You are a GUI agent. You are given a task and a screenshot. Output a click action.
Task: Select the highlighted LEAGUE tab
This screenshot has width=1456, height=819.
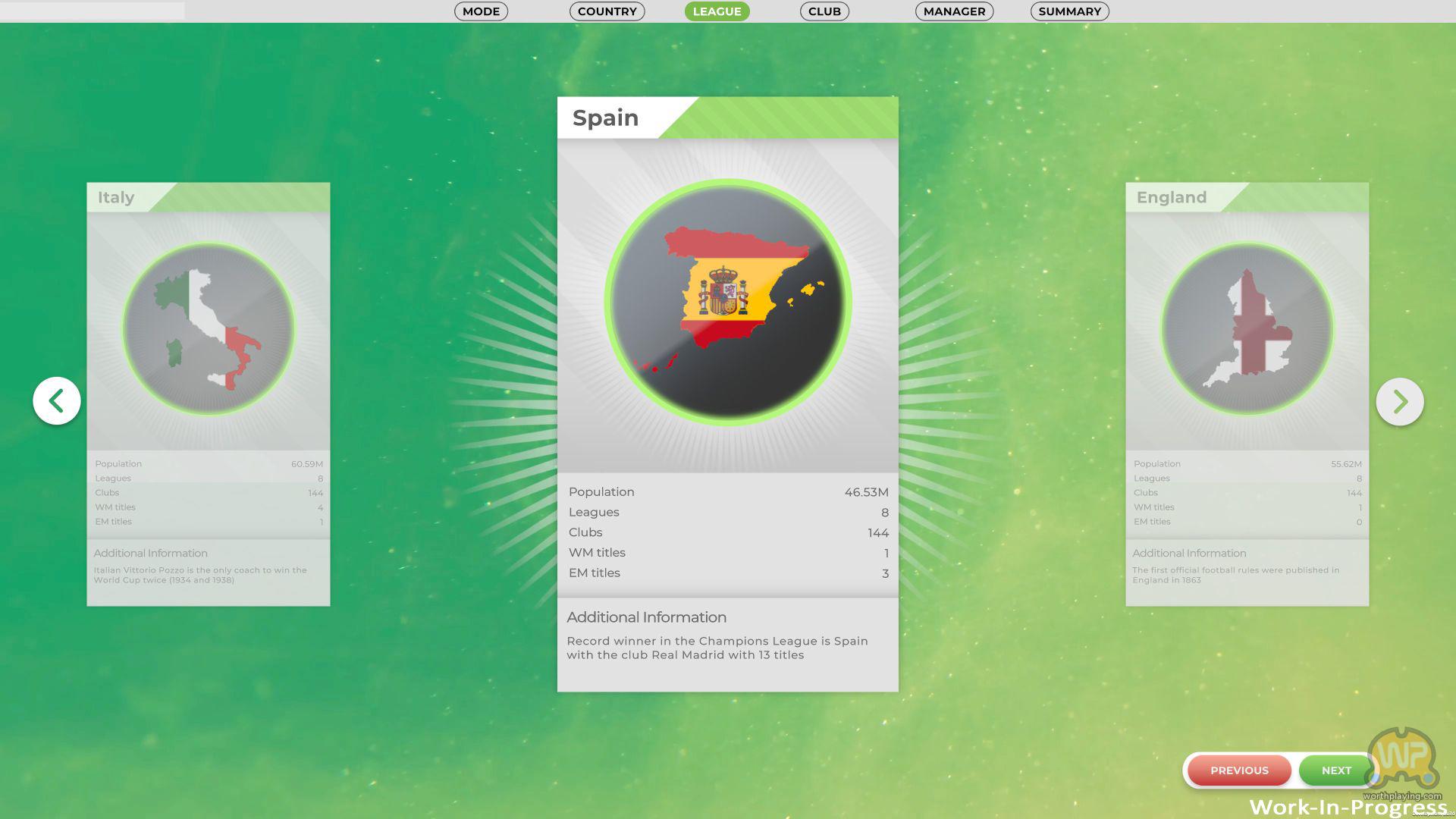pos(717,11)
